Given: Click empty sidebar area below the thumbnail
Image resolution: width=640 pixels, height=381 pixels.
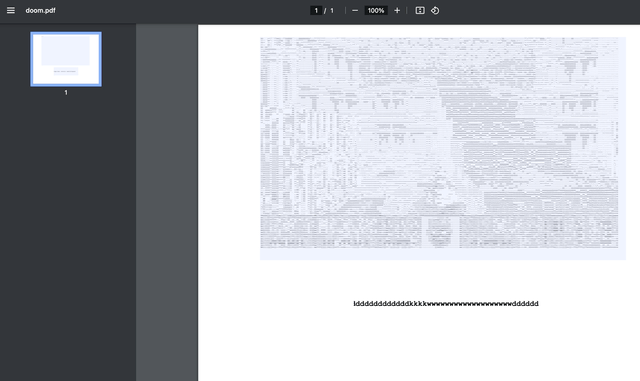Looking at the screenshot, I should point(68,237).
